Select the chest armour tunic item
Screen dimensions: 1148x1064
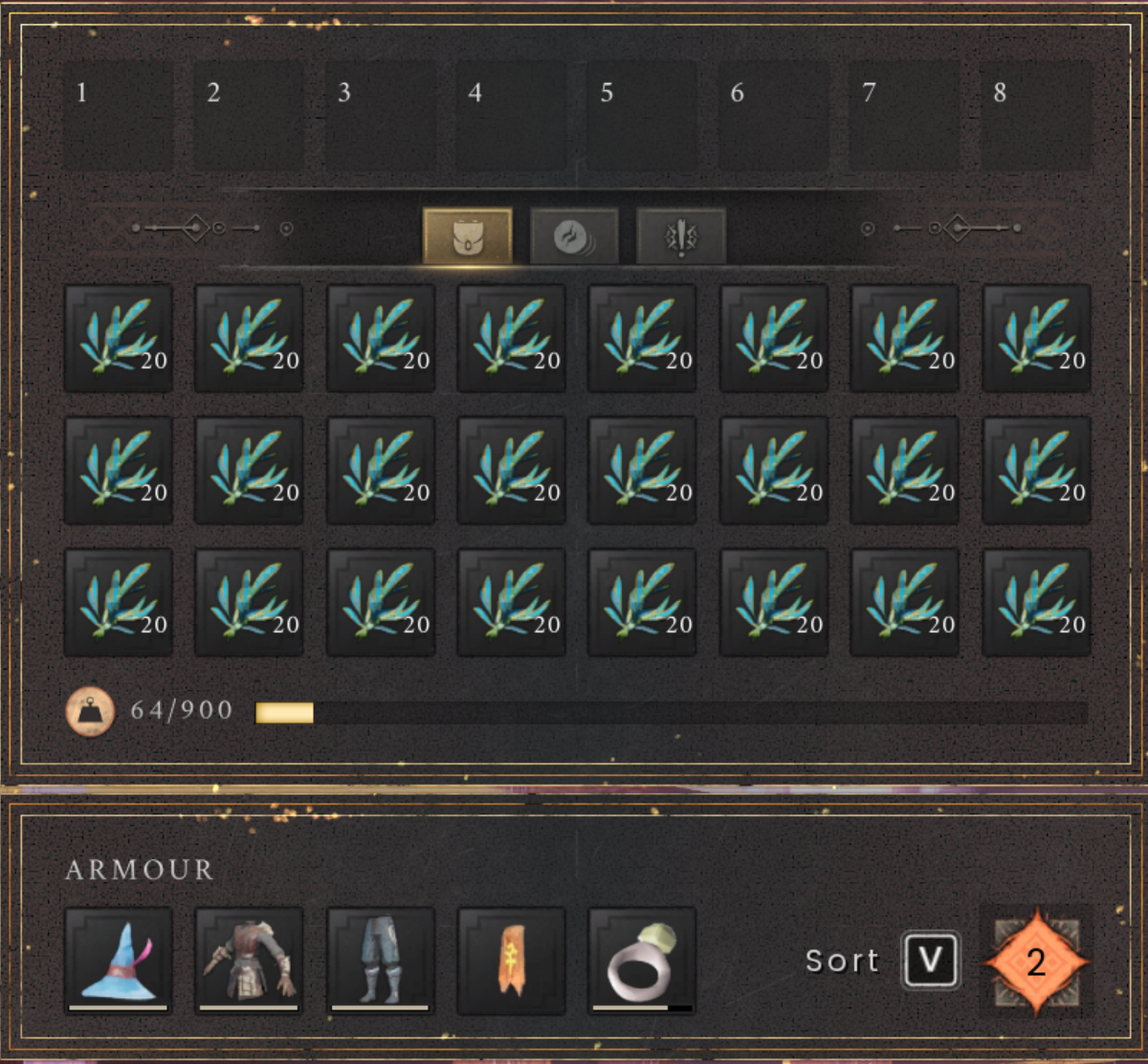pyautogui.click(x=249, y=961)
